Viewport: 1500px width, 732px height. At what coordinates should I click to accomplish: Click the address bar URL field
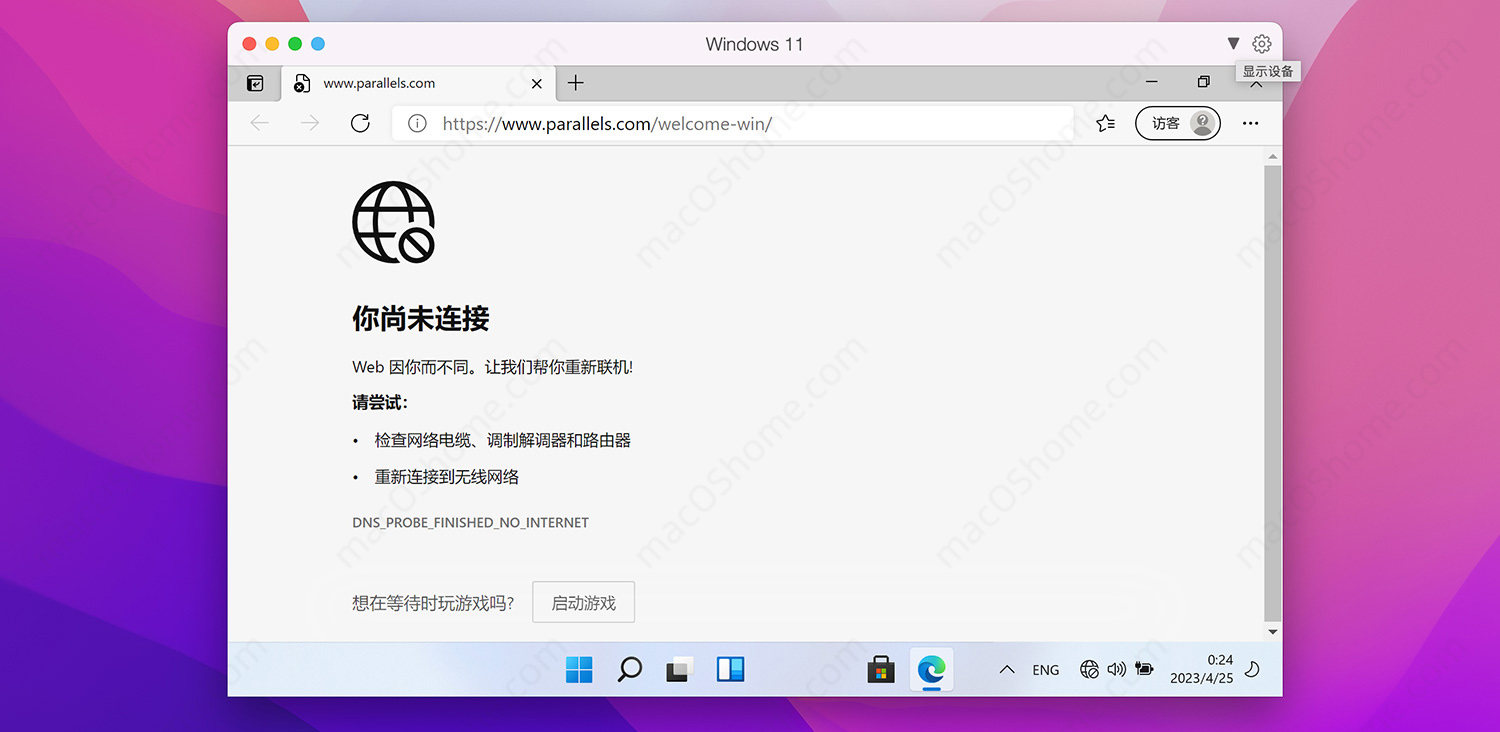[700, 123]
